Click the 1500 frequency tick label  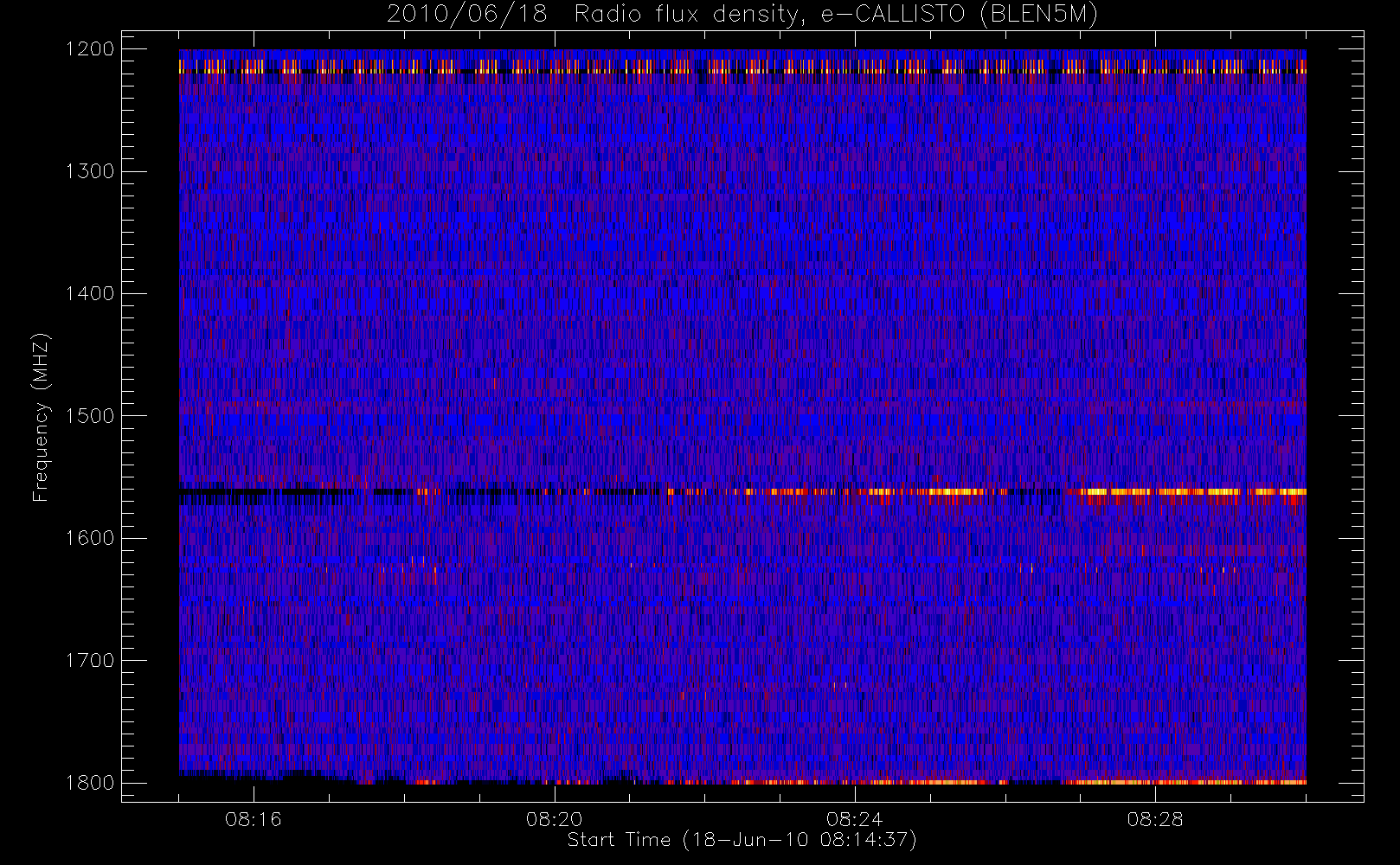(x=90, y=416)
